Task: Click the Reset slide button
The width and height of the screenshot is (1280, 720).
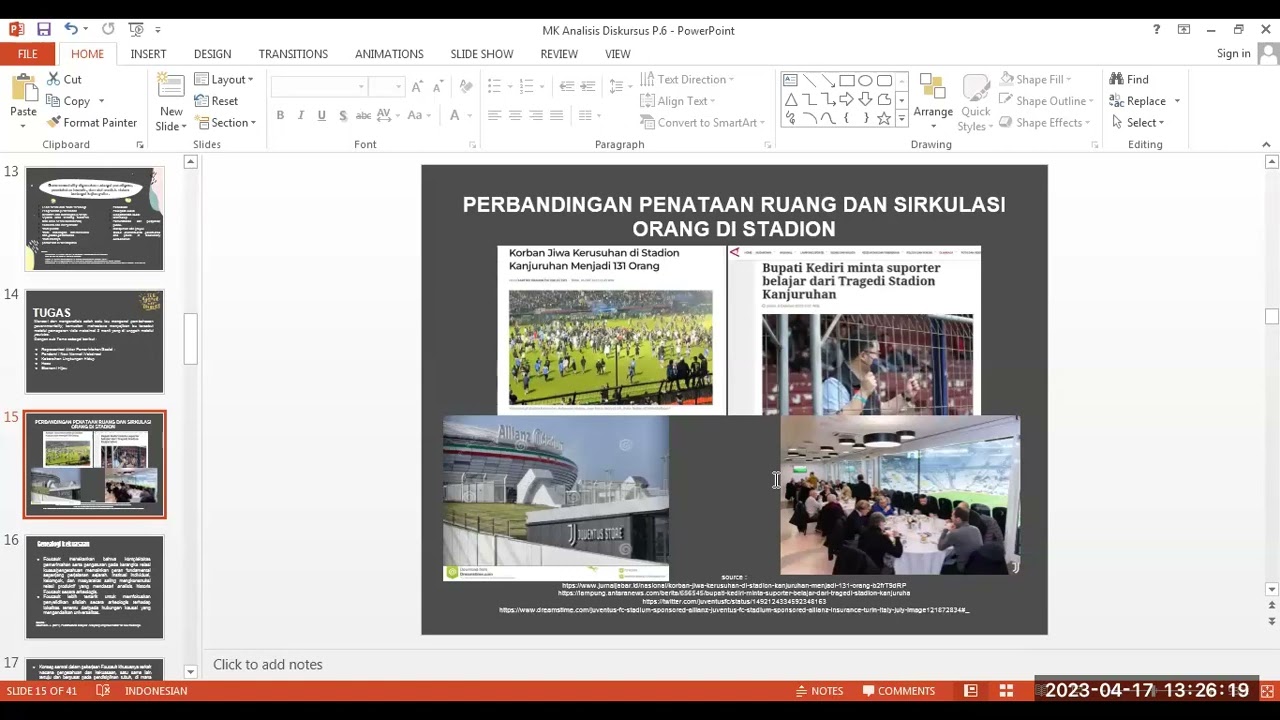Action: (216, 101)
